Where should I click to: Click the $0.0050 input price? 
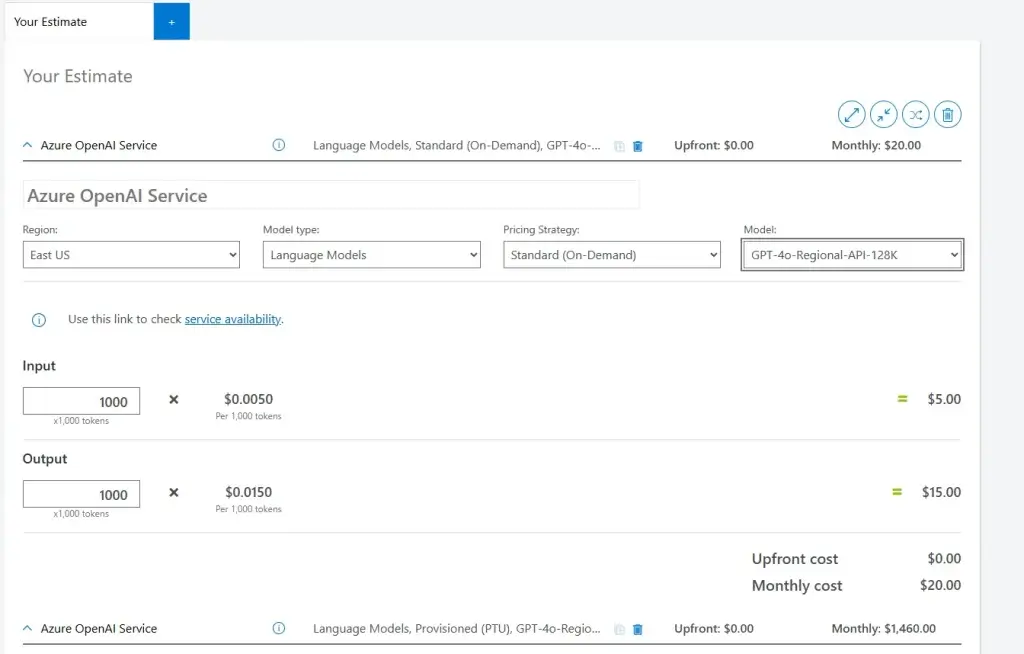pos(249,399)
